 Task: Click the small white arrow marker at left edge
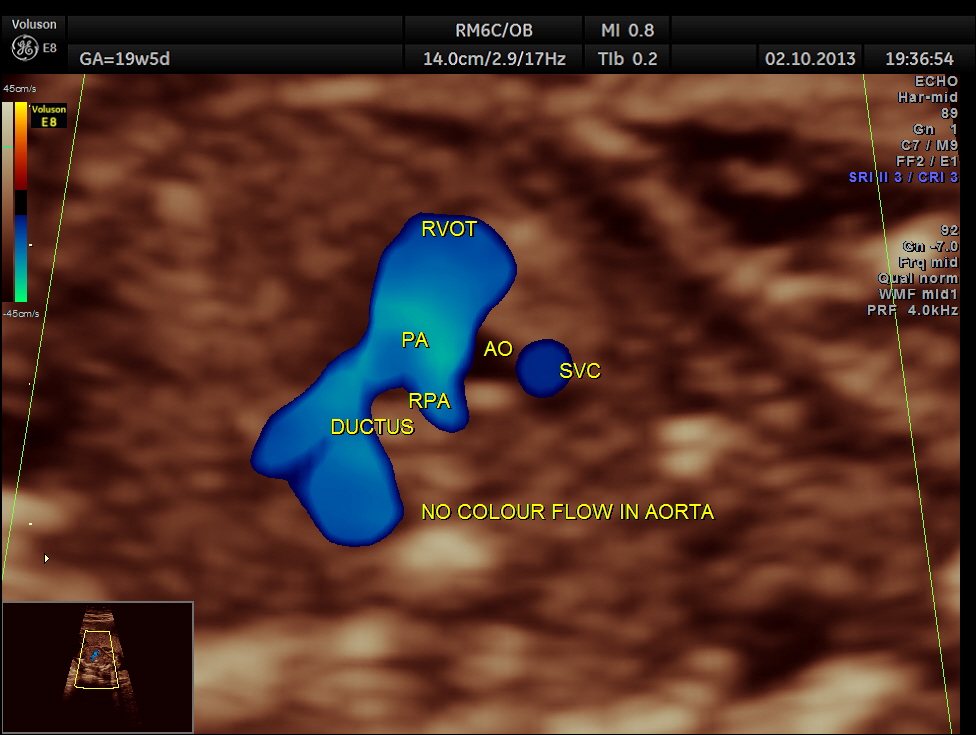(x=46, y=558)
